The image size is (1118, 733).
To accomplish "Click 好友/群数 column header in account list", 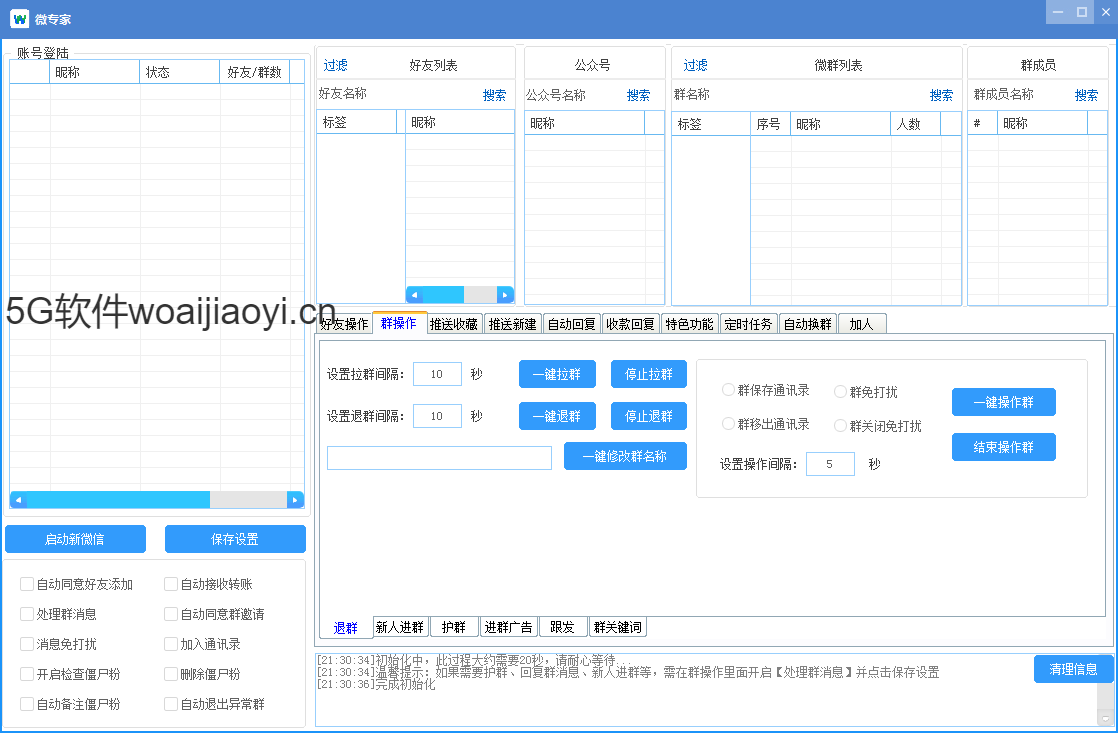I will 255,72.
